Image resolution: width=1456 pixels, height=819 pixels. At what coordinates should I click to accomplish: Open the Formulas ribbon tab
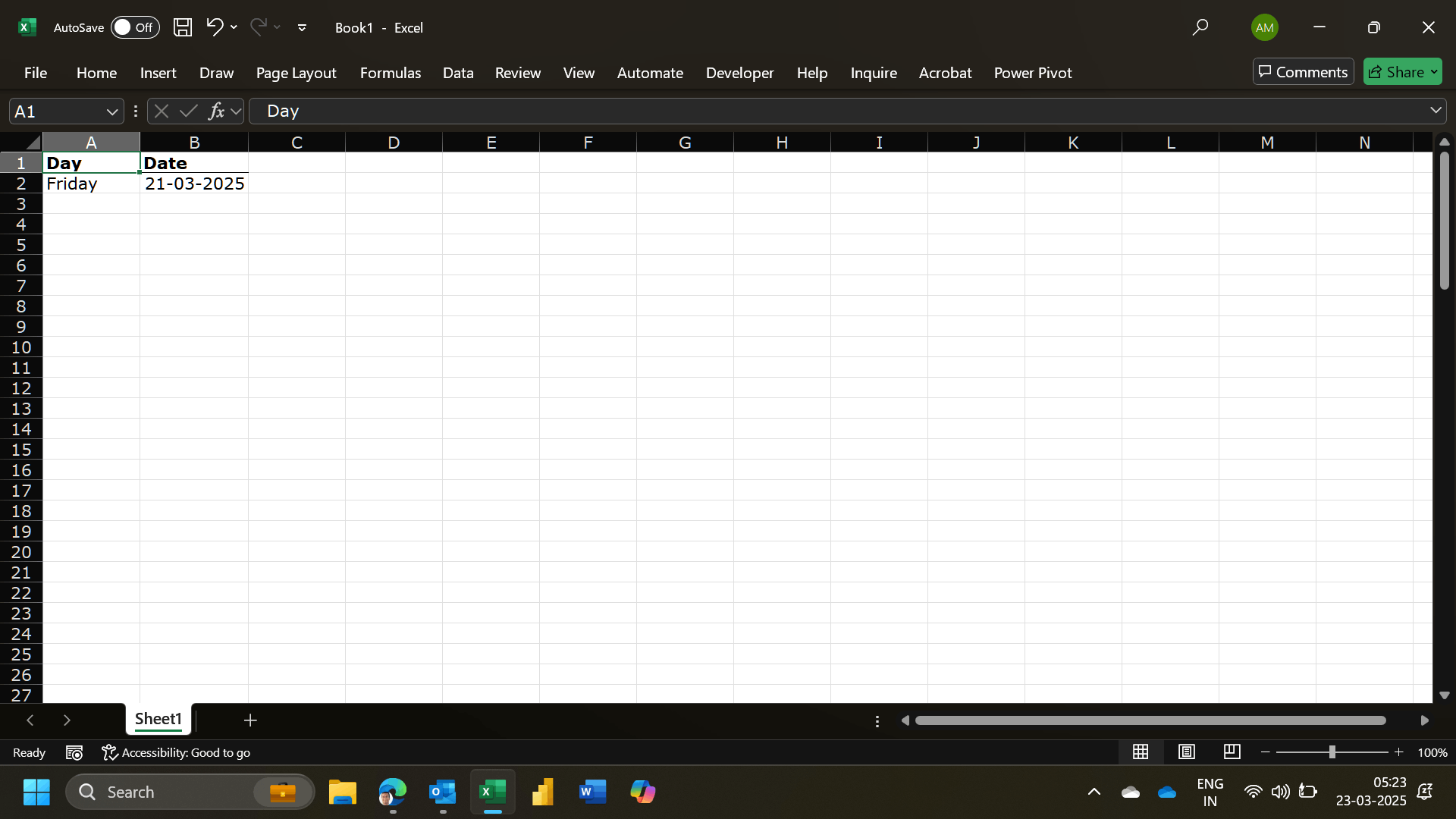390,73
